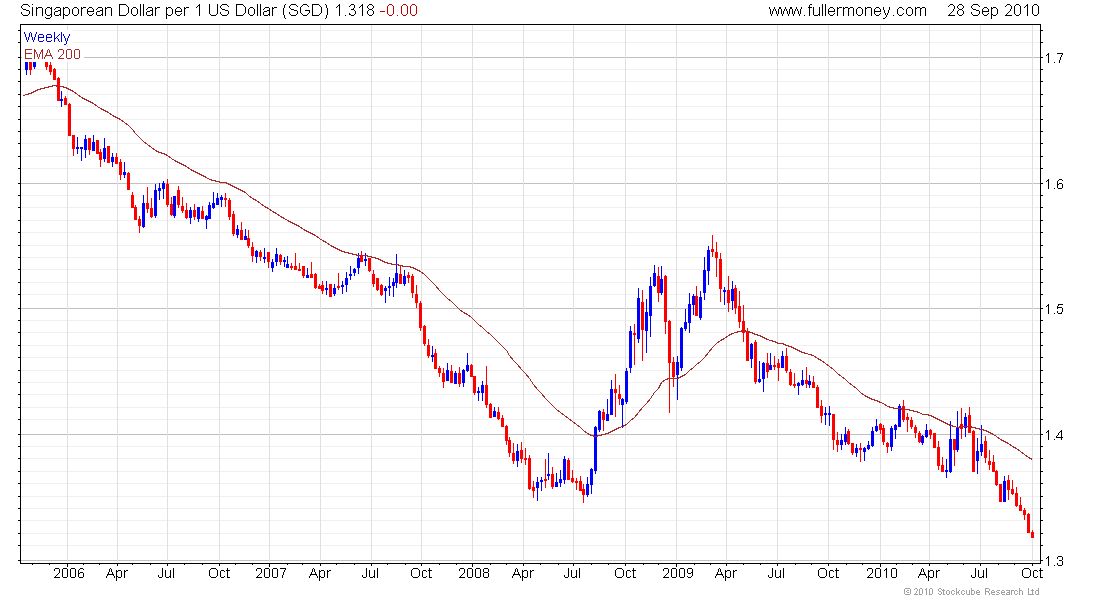
Task: Open the www.fullermoney.com link text
Action: [x=847, y=11]
